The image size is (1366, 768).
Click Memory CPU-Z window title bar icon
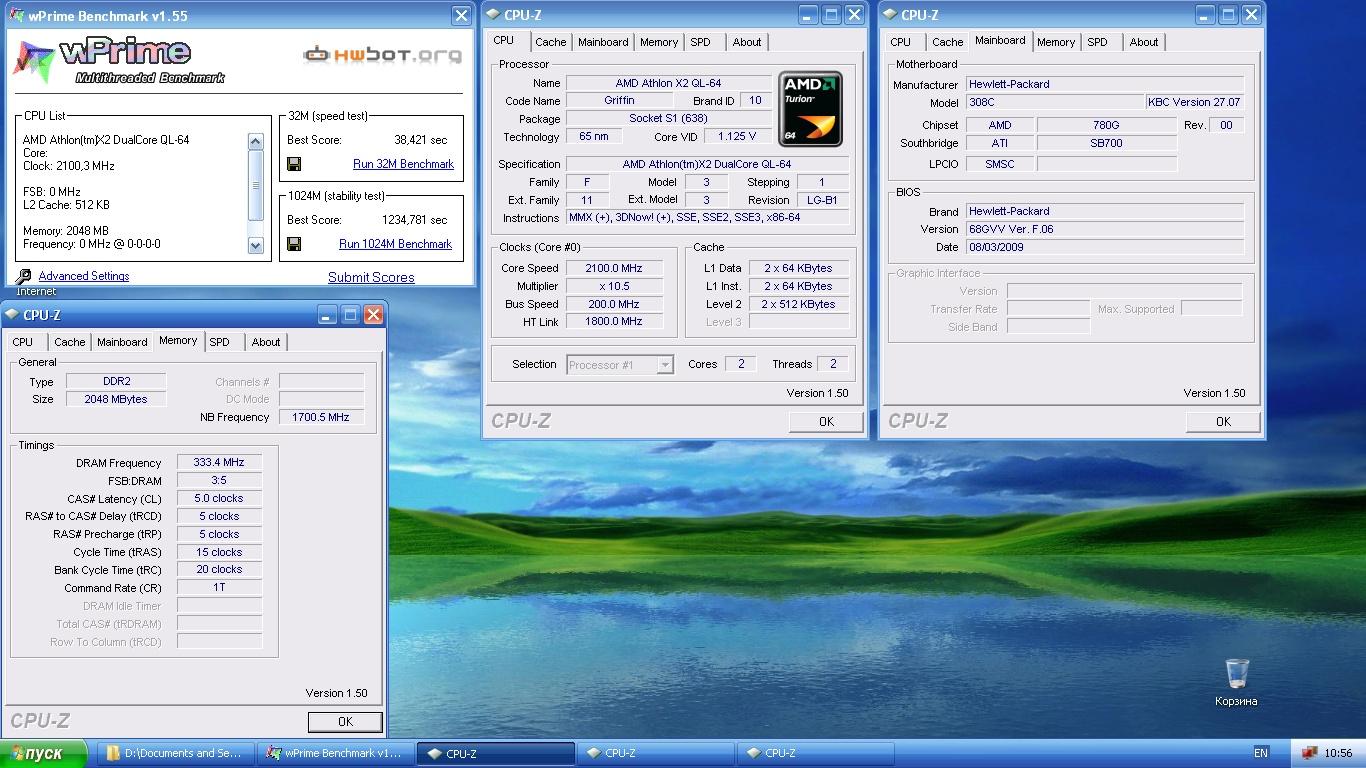(x=12, y=315)
